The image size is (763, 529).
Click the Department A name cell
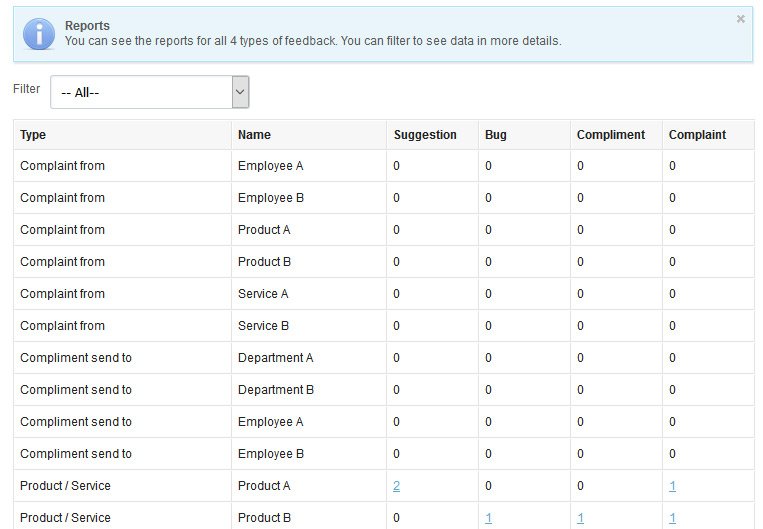pyautogui.click(x=309, y=358)
